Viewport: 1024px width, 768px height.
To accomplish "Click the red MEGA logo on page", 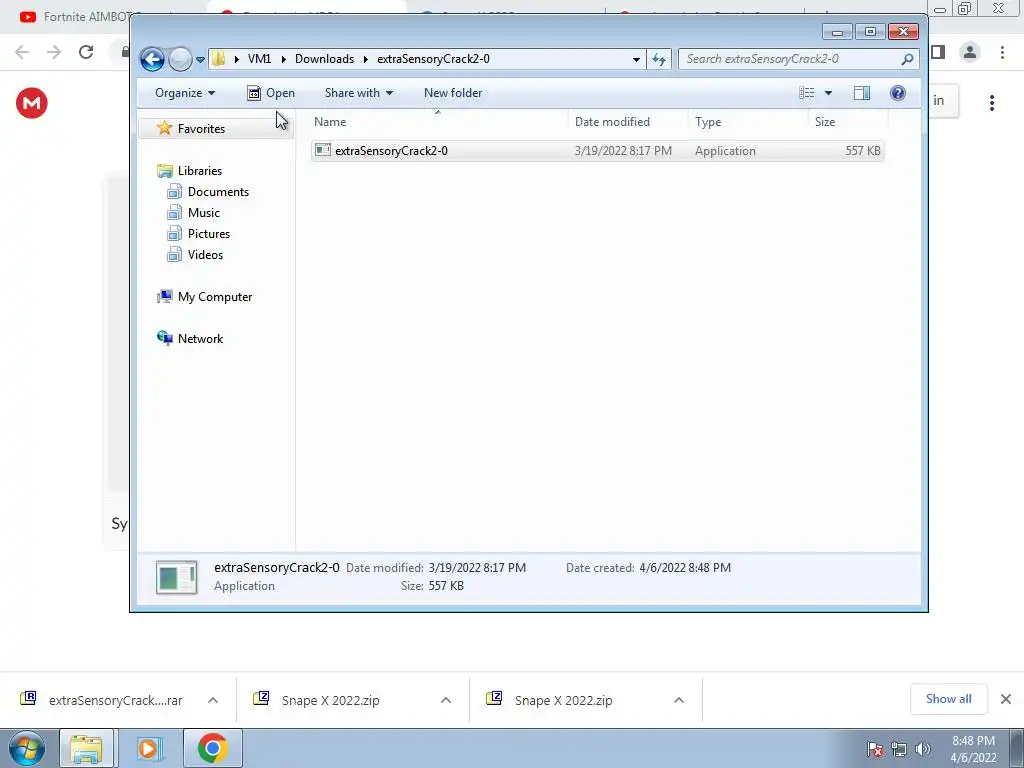I will tap(32, 103).
